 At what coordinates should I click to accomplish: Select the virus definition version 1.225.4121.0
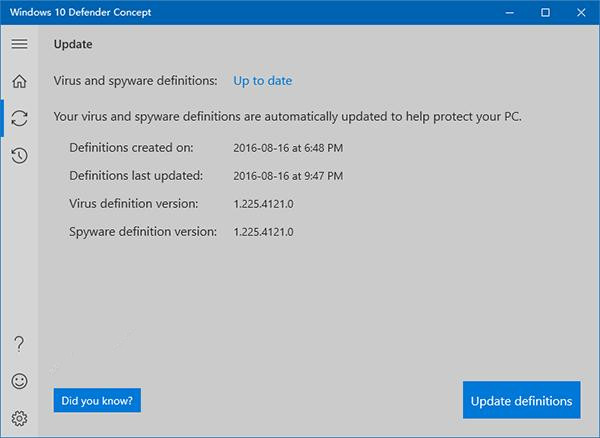pos(263,204)
